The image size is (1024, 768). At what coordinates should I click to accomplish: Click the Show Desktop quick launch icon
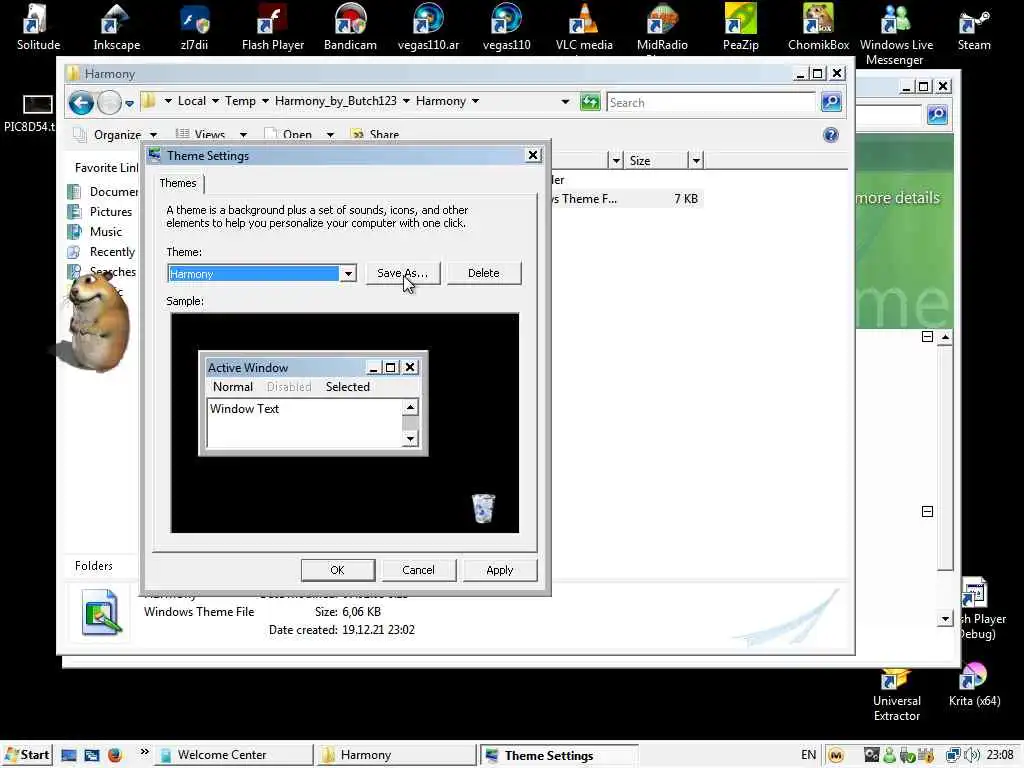pos(69,755)
